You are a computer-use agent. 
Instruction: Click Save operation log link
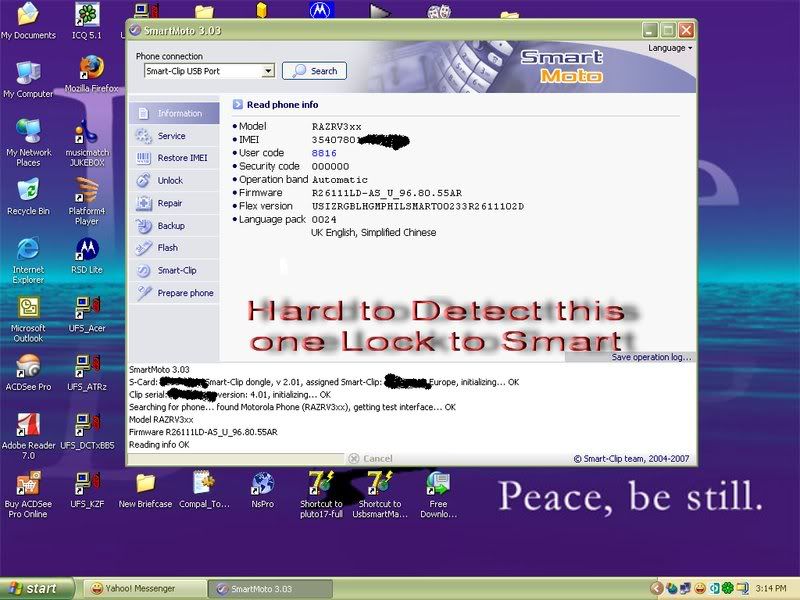[x=652, y=357]
